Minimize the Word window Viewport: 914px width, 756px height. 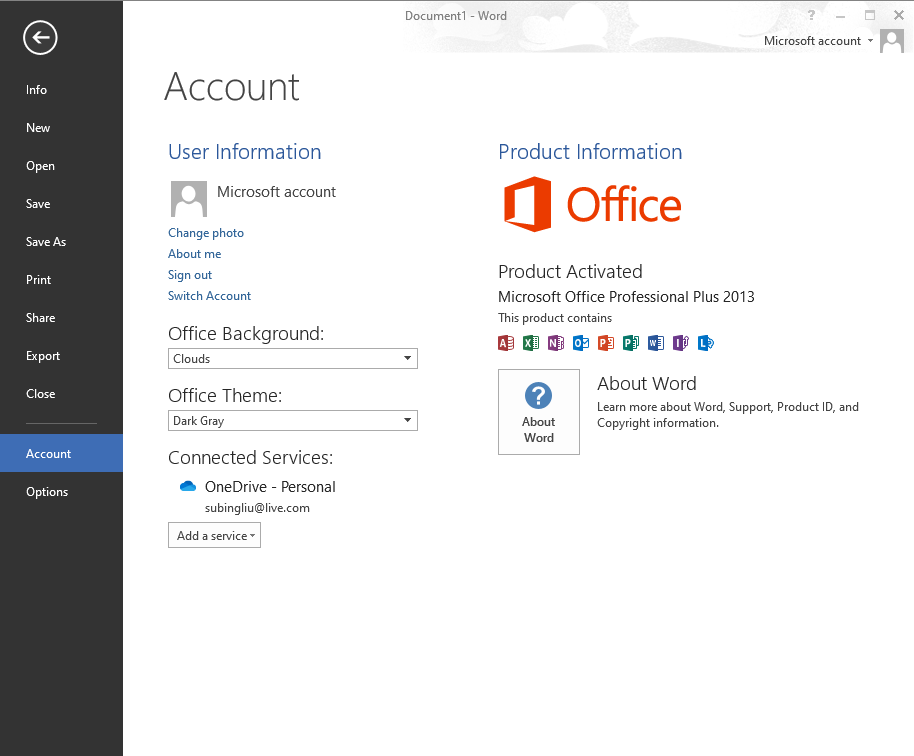(840, 16)
